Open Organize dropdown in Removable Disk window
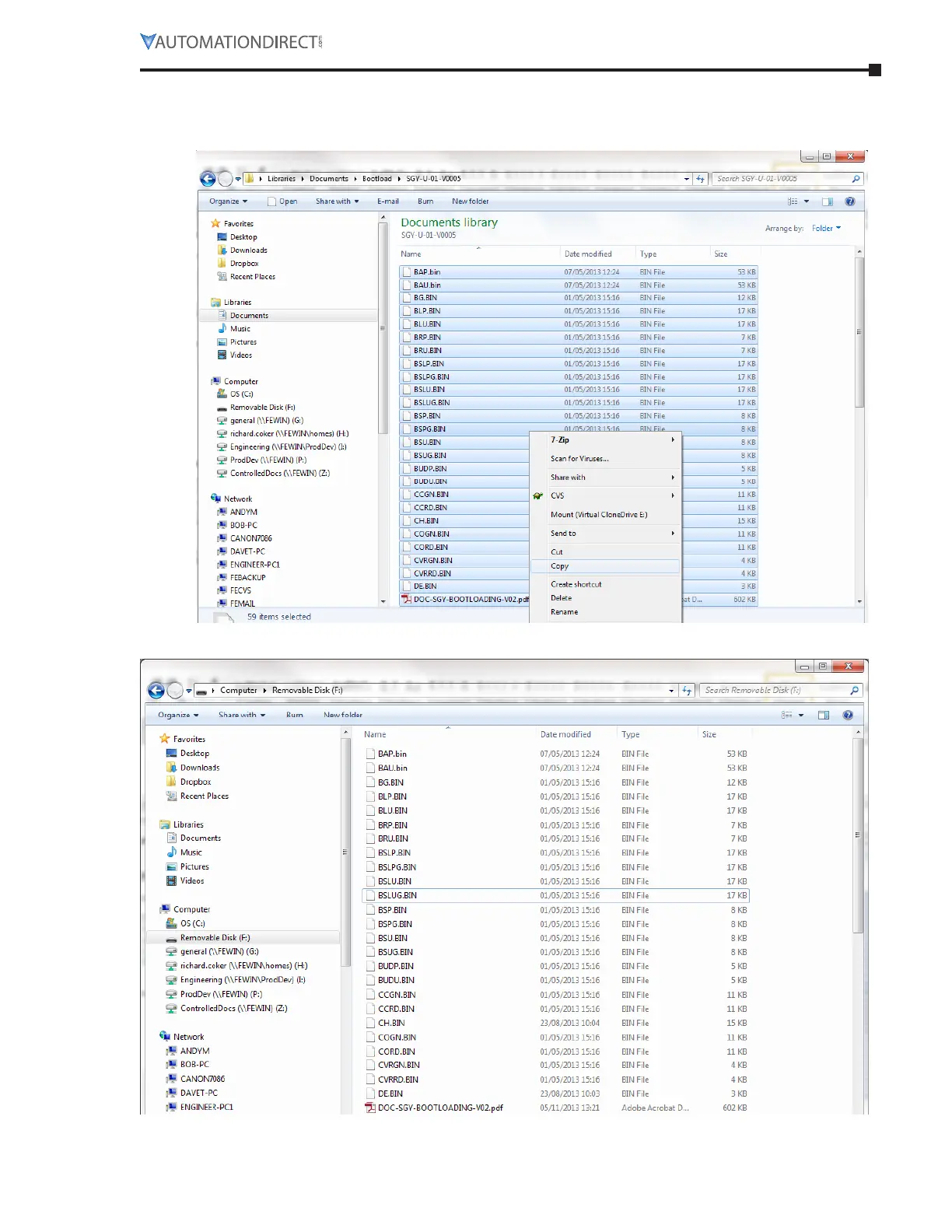The image size is (952, 1232). tap(178, 715)
